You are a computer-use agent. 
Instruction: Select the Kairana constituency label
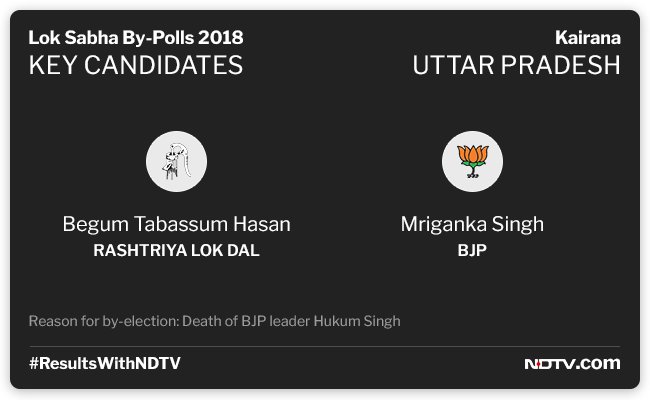coord(588,38)
